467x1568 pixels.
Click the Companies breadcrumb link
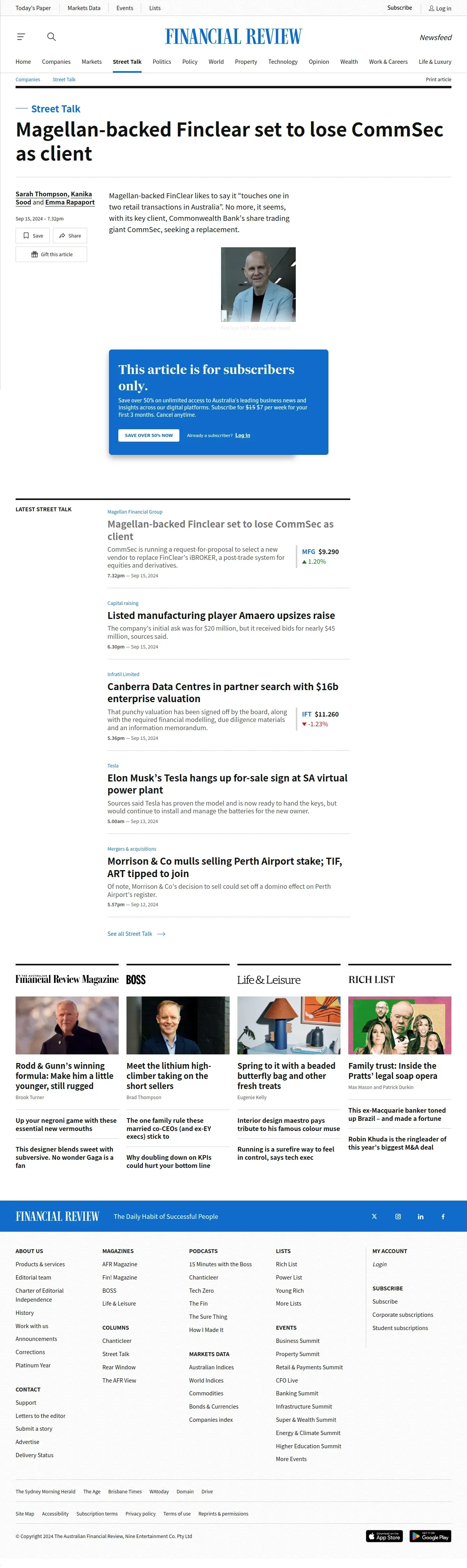(28, 80)
